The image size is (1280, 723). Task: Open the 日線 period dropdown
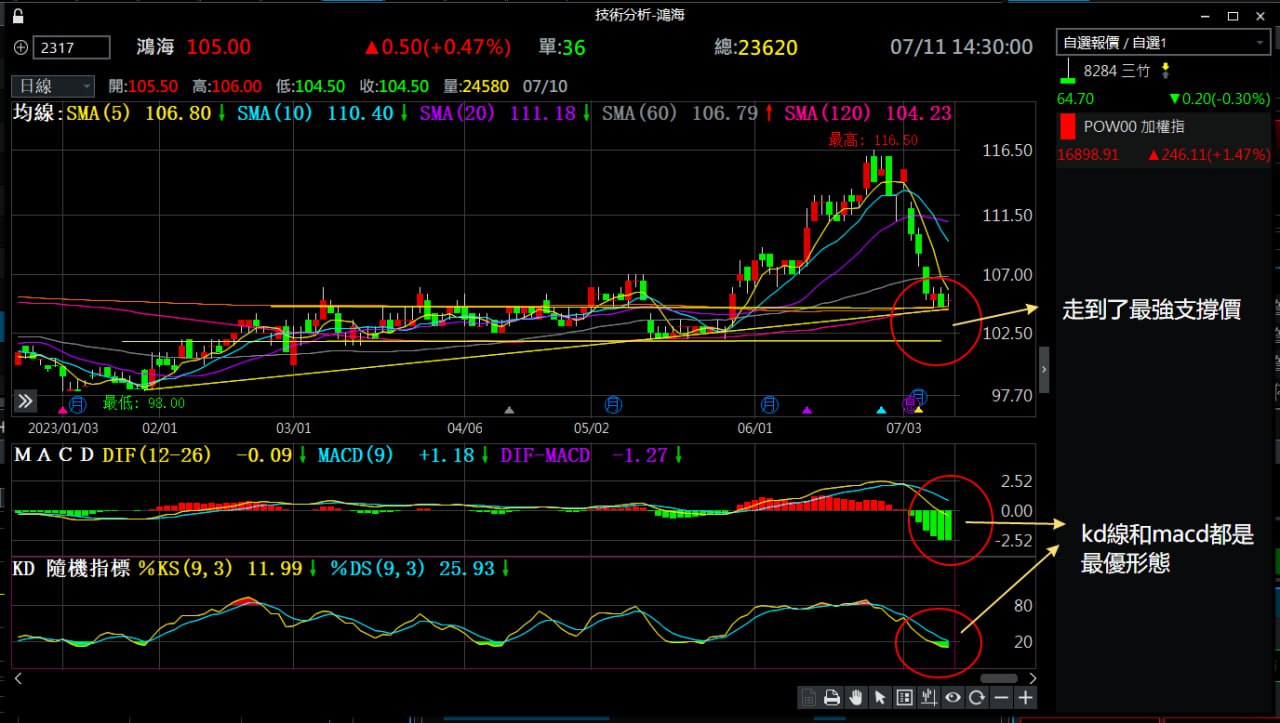pyautogui.click(x=53, y=87)
